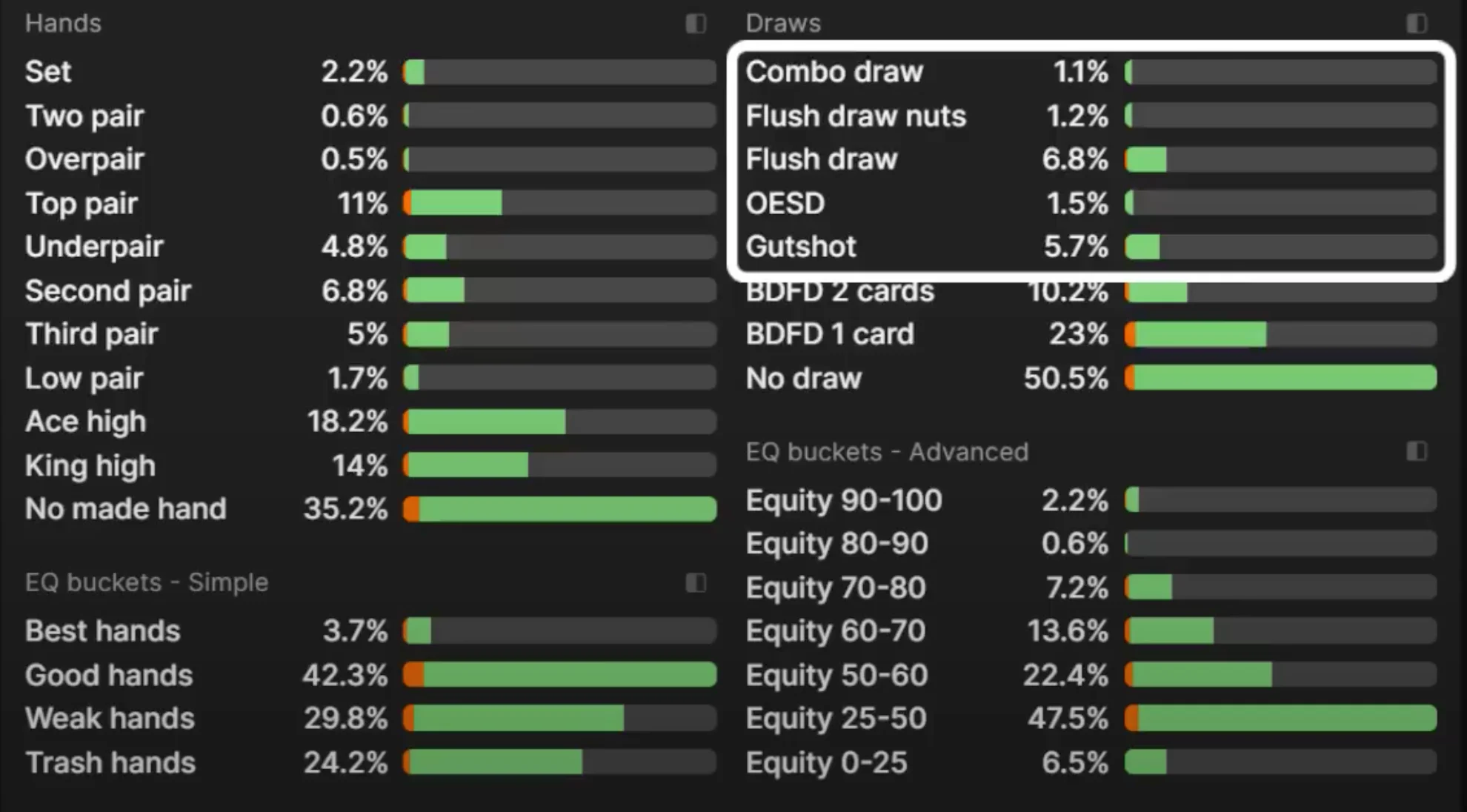Select the No made hand bar
This screenshot has width=1467, height=812.
coord(559,509)
